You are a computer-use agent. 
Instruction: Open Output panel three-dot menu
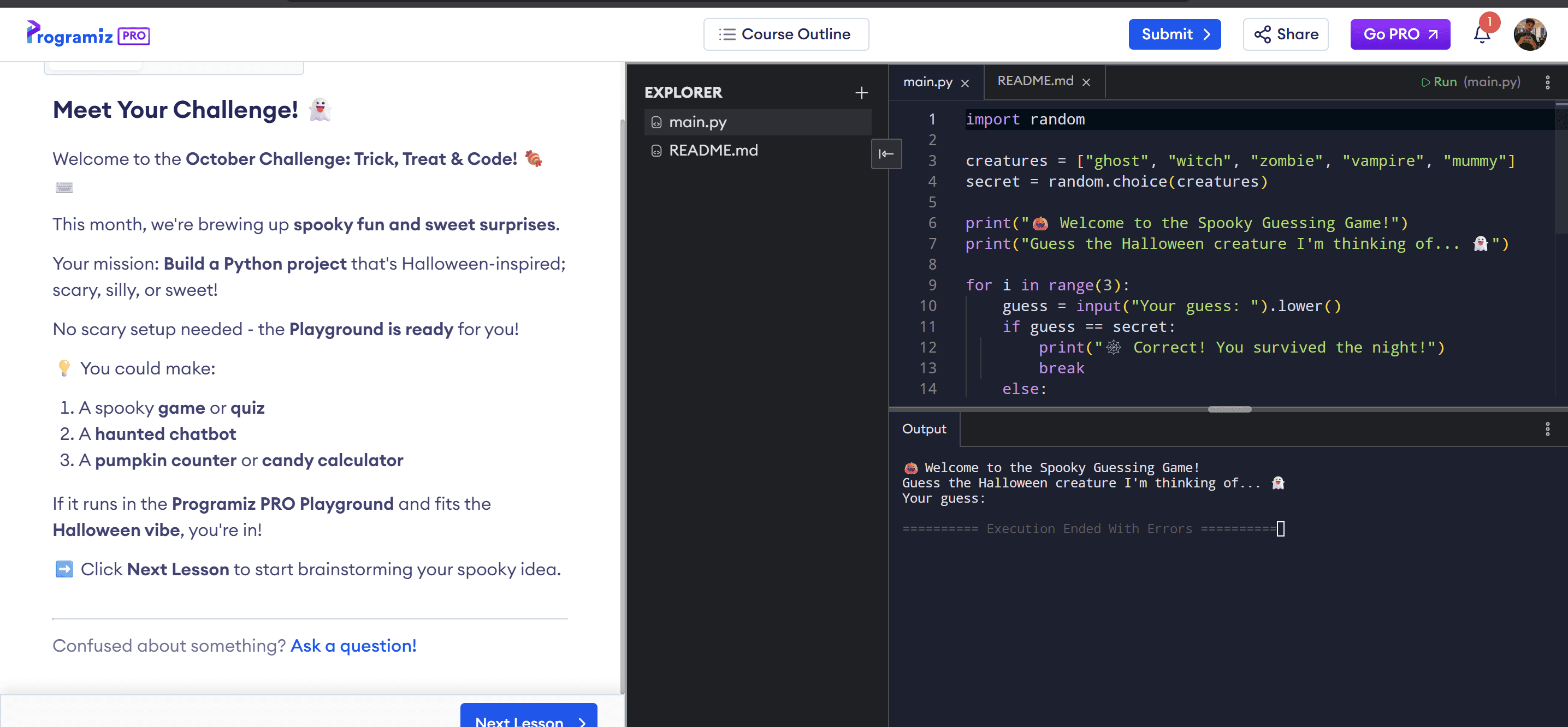pyautogui.click(x=1547, y=430)
